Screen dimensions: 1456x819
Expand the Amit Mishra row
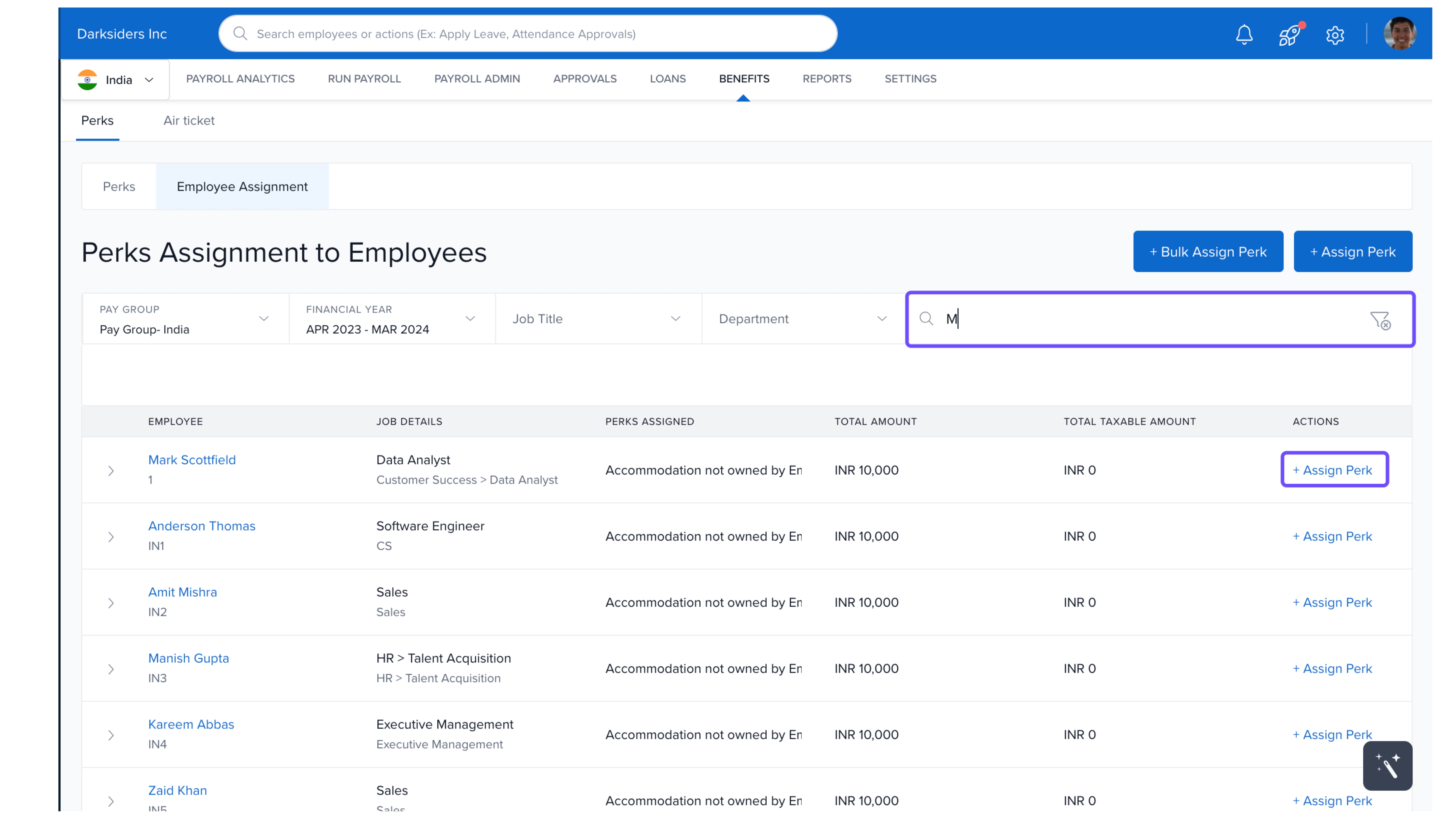click(x=111, y=603)
